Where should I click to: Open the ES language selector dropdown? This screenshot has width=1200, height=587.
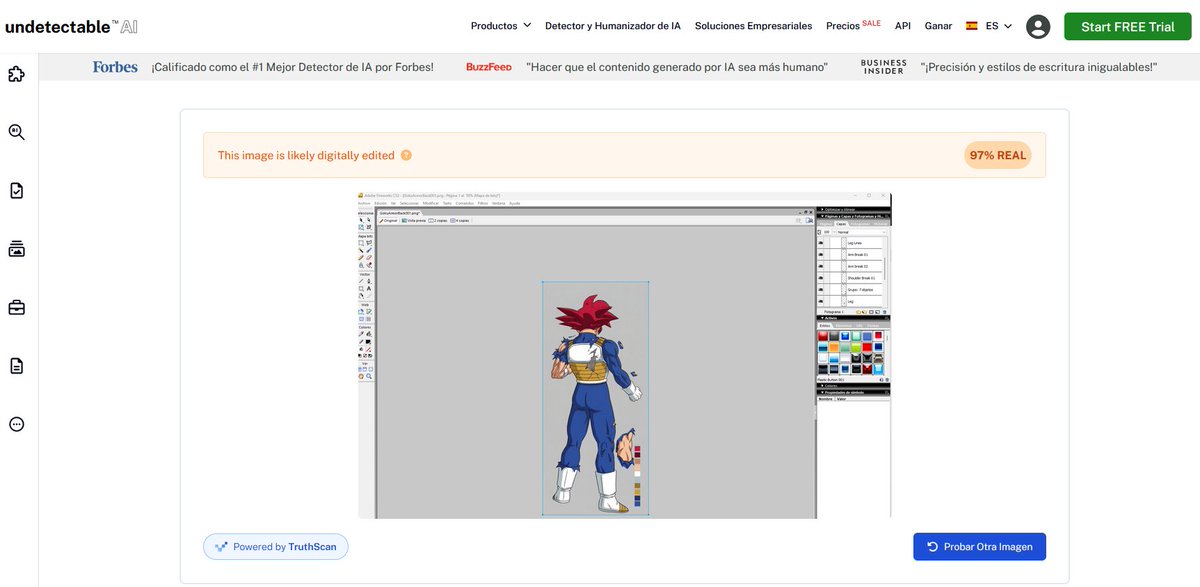click(x=989, y=26)
